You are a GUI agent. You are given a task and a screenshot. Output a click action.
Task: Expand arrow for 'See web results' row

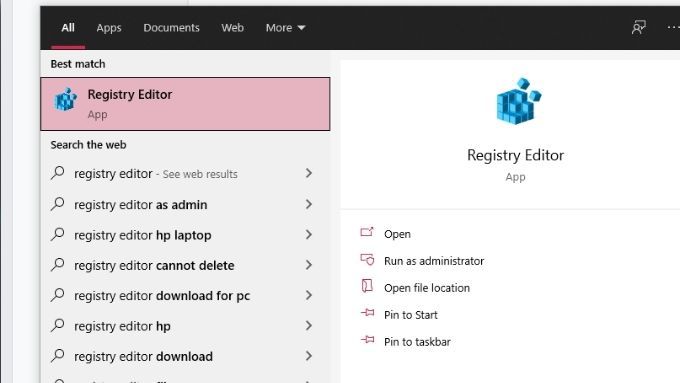tap(309, 173)
